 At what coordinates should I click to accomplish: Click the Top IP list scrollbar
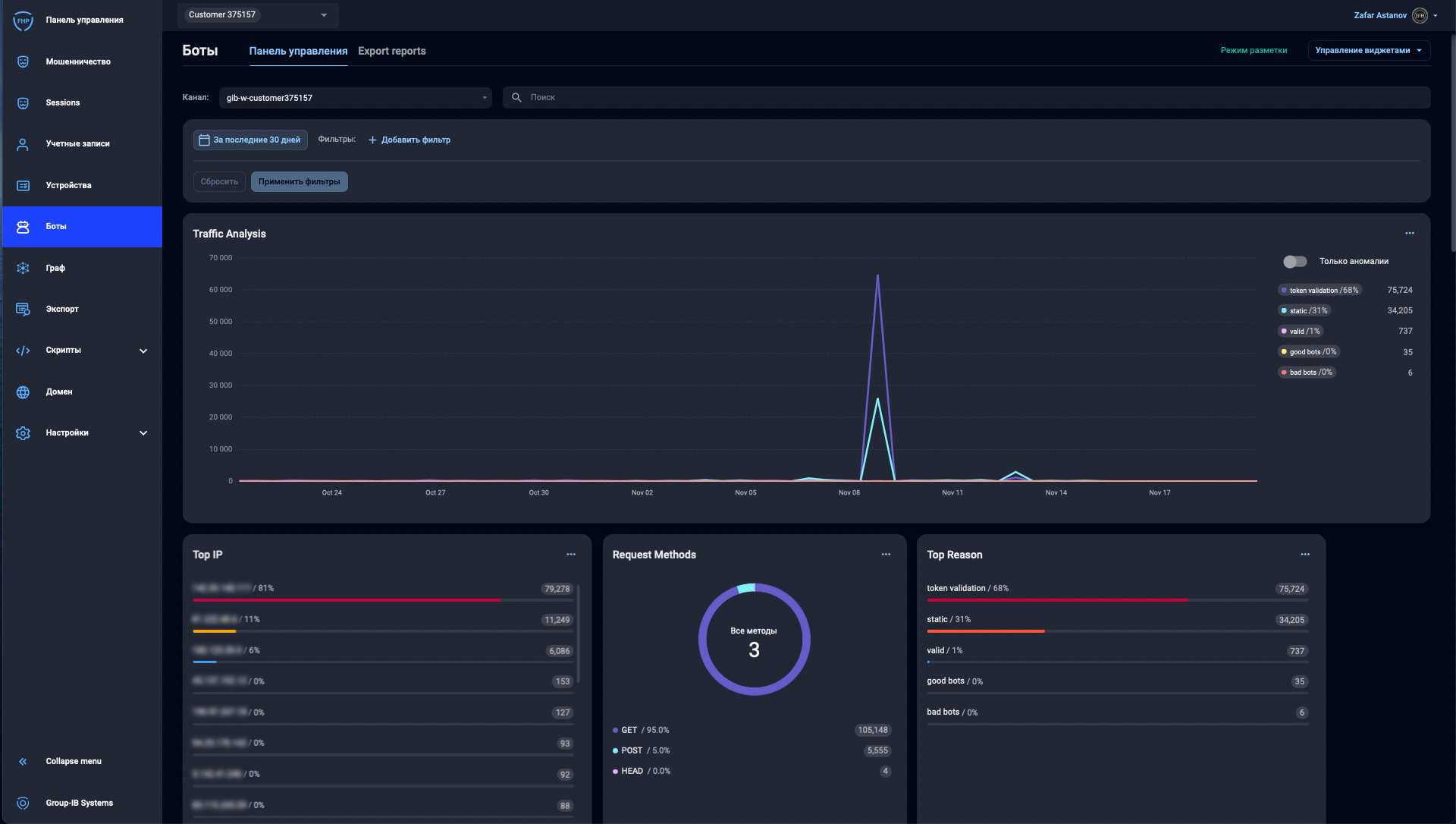pyautogui.click(x=579, y=634)
